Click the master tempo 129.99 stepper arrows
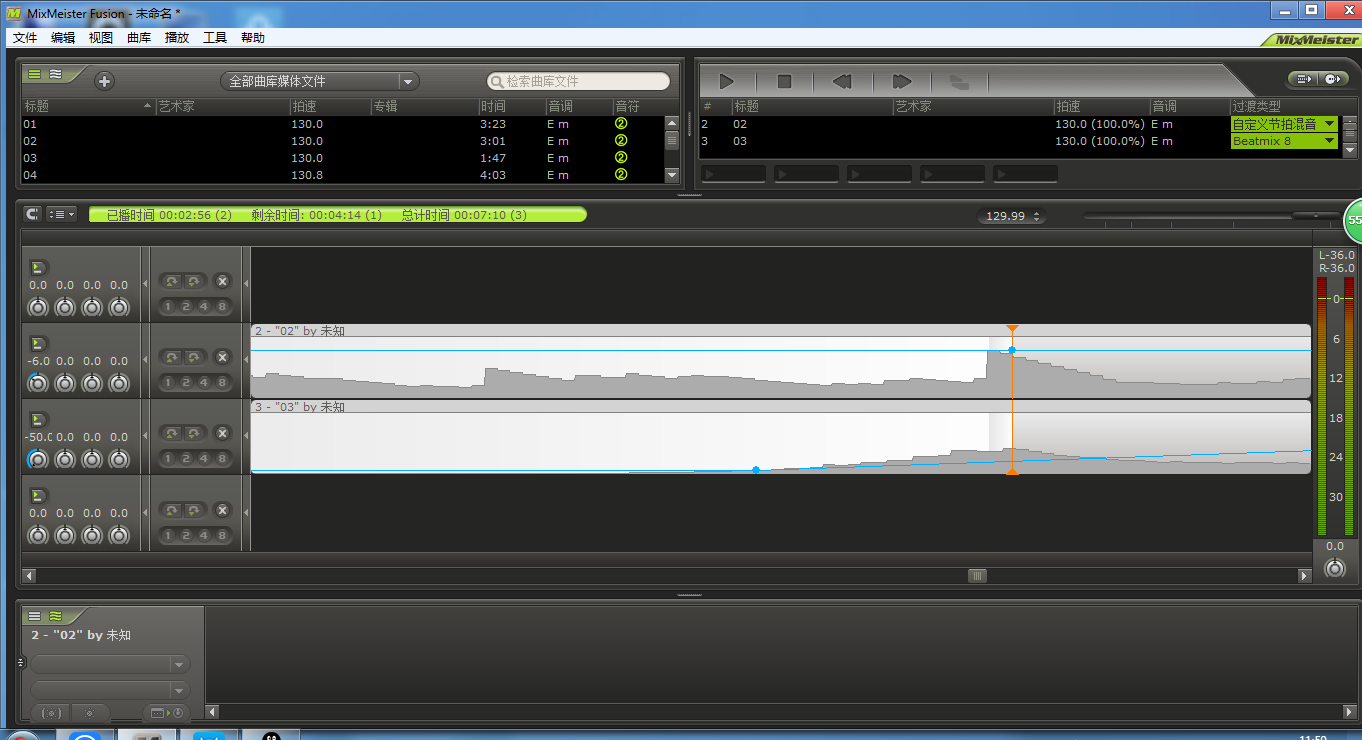Viewport: 1362px width, 740px height. click(1036, 216)
